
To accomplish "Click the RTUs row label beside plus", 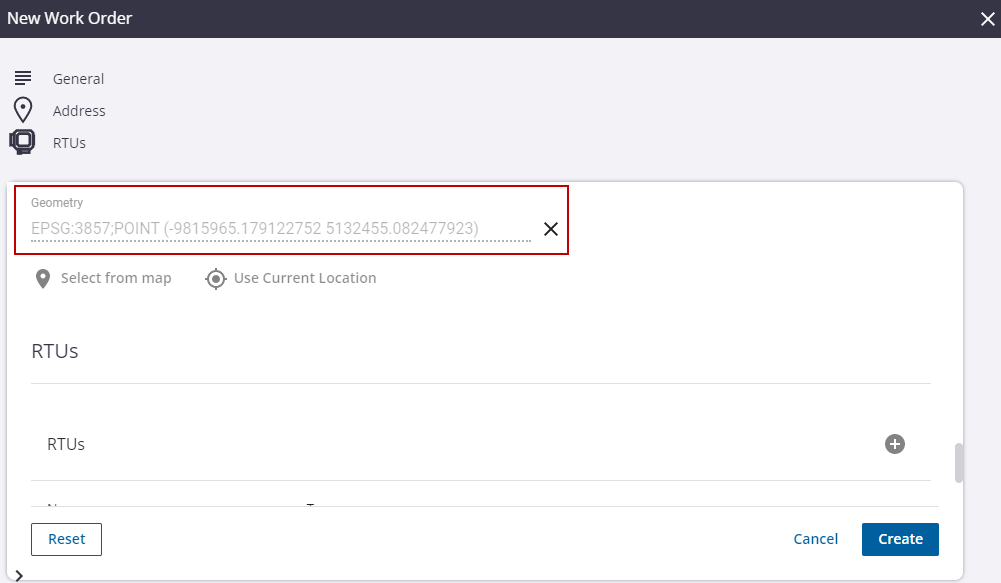I will point(66,444).
